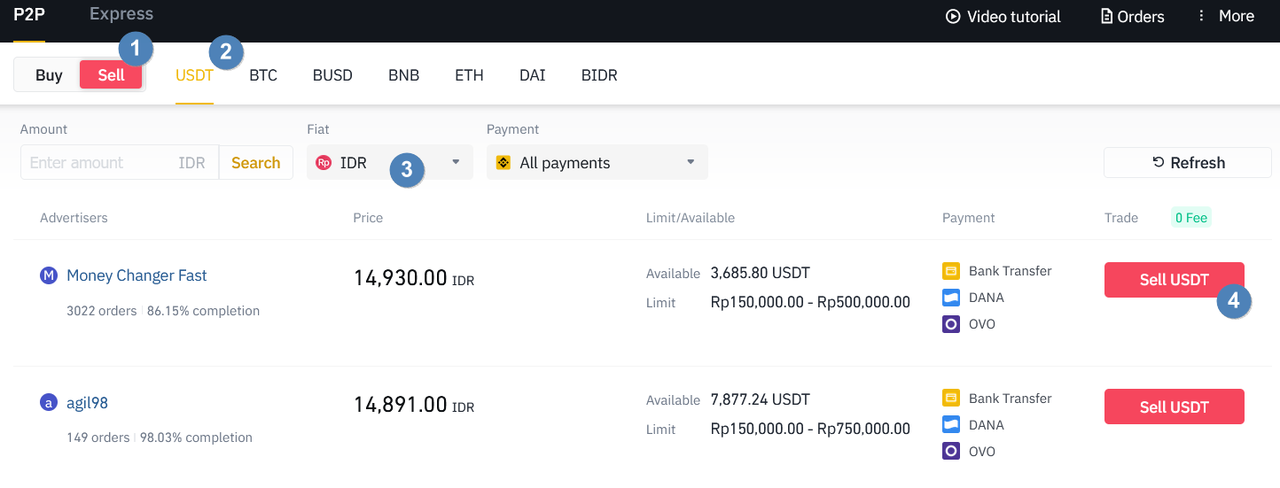The width and height of the screenshot is (1280, 488).
Task: Select the BNB coin tab
Action: 404,75
